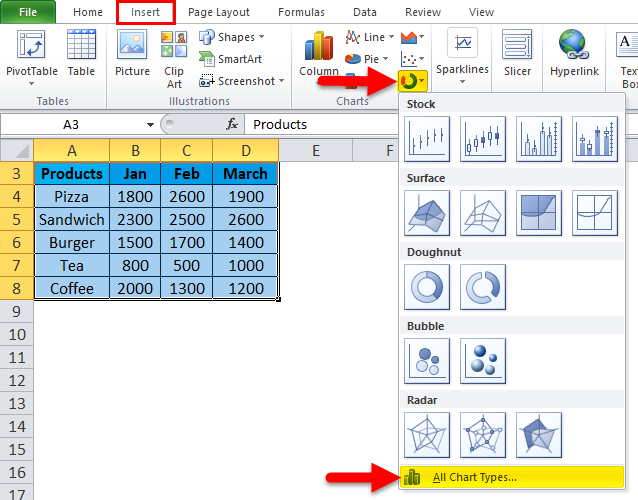Select the basic Radar chart
Screen dimensions: 638x500
[x=427, y=435]
